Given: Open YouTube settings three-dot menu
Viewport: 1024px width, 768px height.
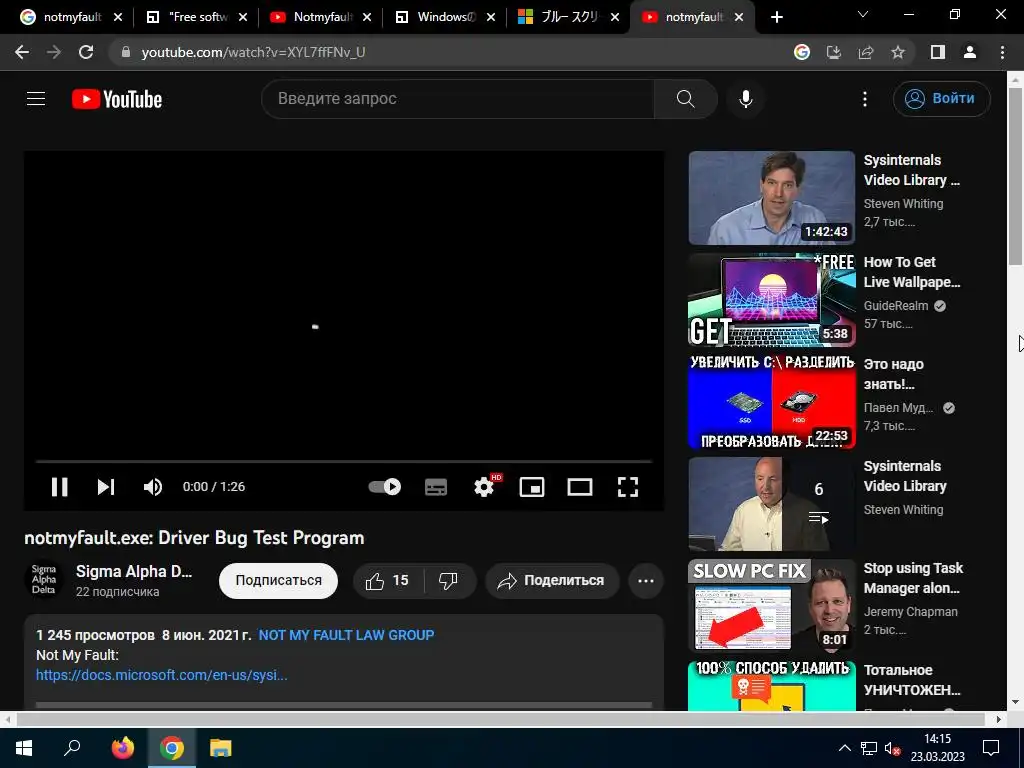Looking at the screenshot, I should click(x=865, y=99).
